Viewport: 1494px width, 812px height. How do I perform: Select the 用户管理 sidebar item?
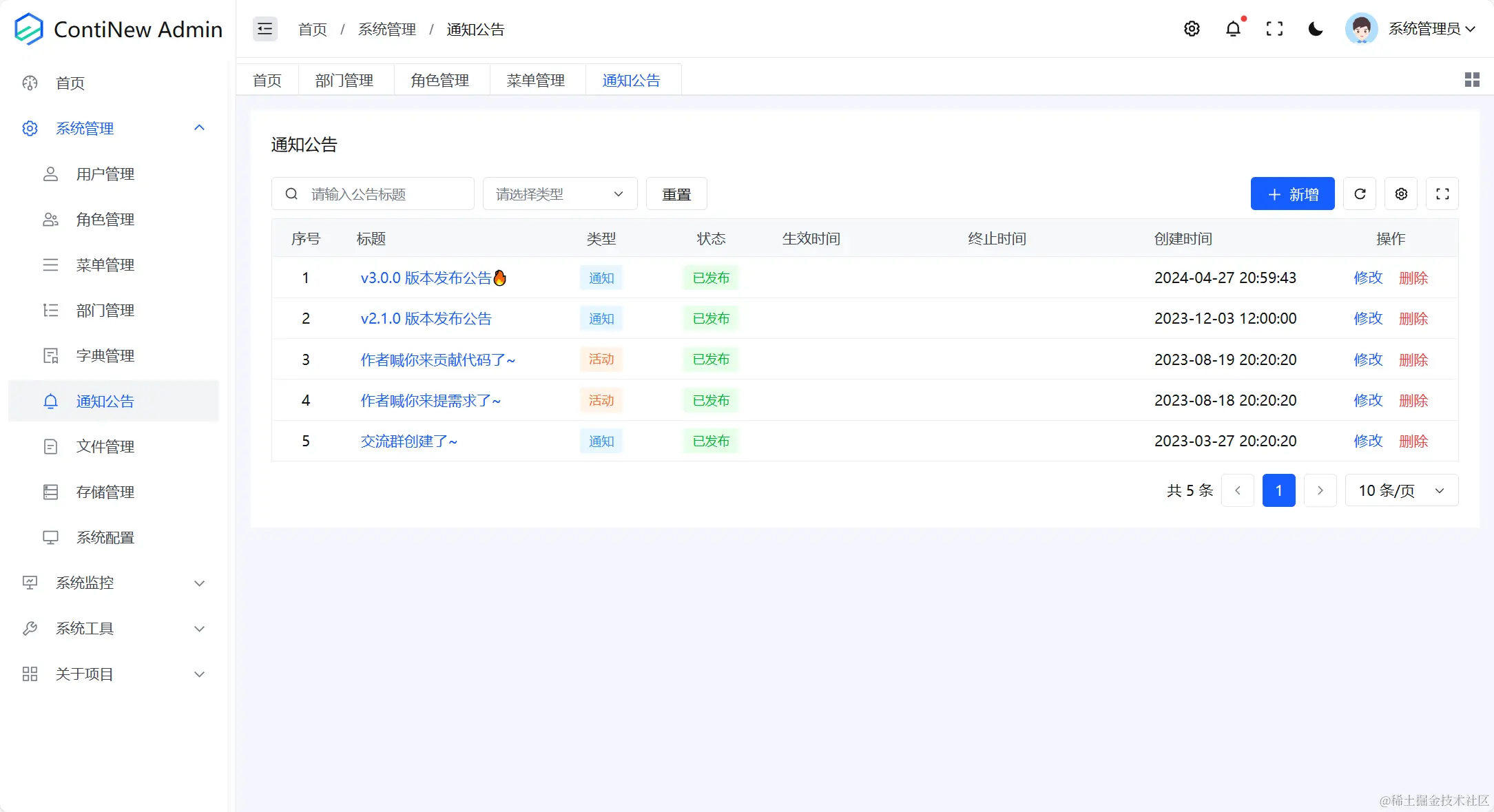[105, 174]
